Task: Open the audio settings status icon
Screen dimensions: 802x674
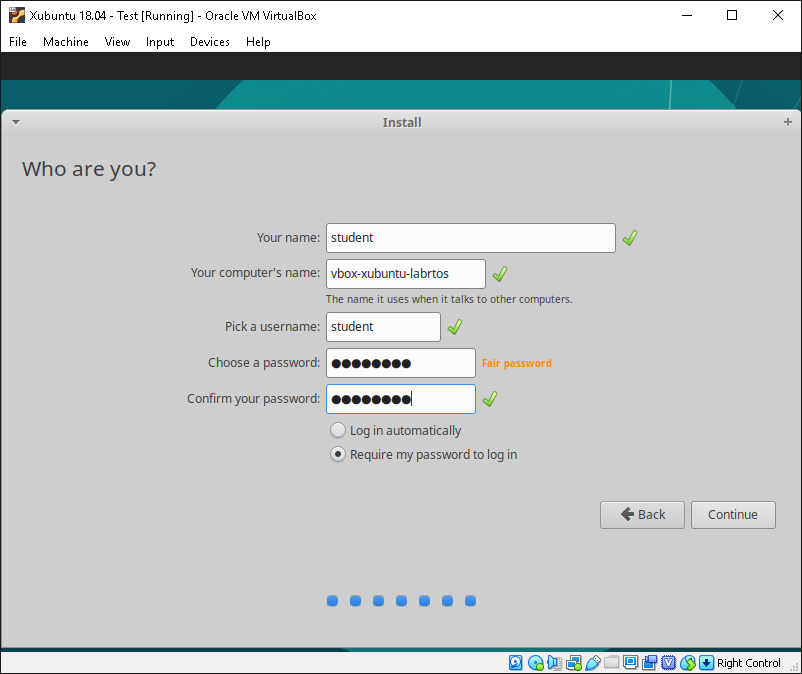Action: click(554, 663)
